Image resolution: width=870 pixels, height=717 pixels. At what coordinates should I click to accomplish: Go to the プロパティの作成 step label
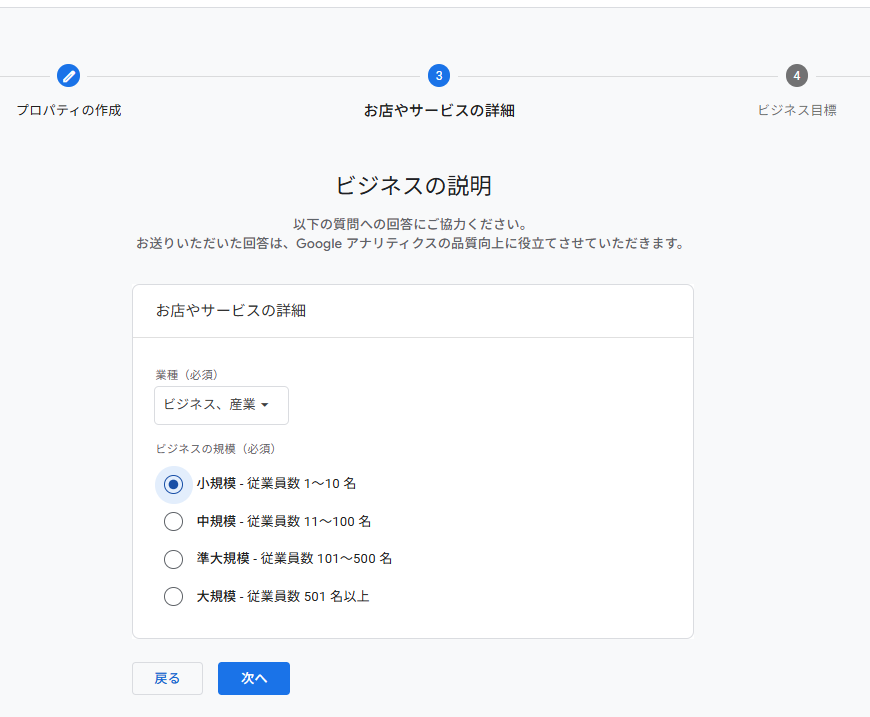pos(68,110)
